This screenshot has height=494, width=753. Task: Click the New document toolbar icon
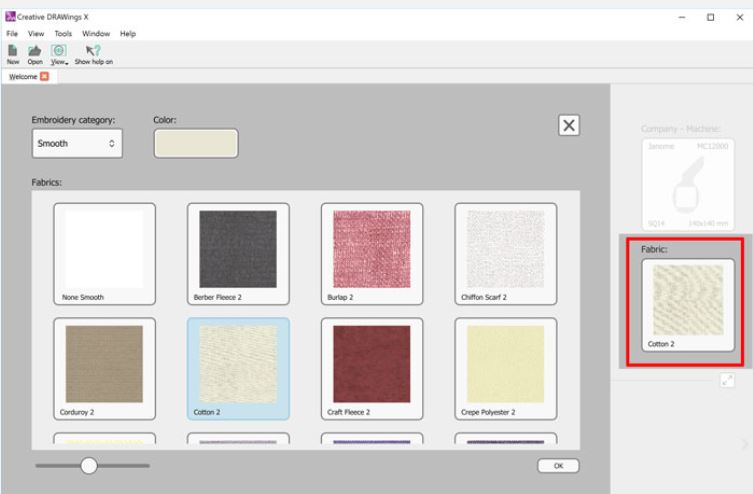tap(13, 53)
